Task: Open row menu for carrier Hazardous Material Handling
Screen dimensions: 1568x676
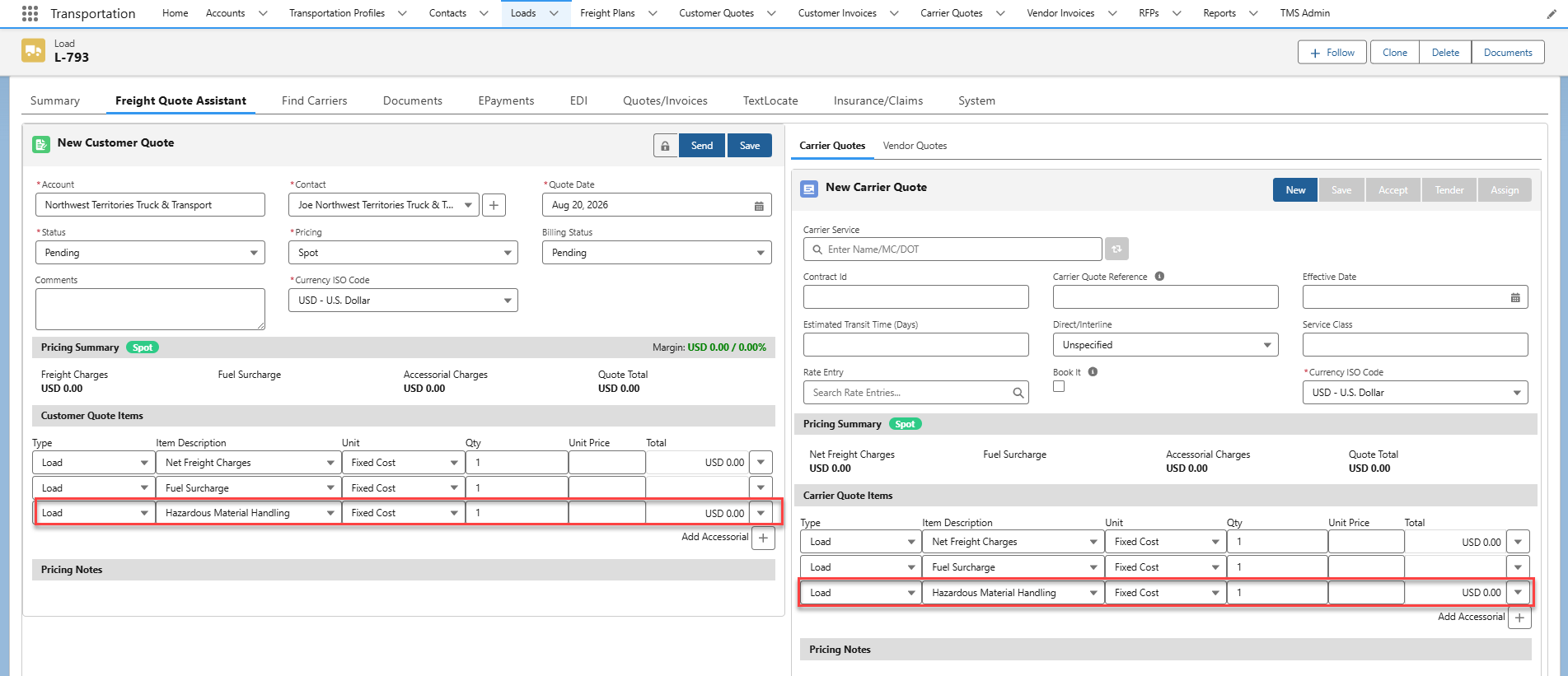Action: pyautogui.click(x=1518, y=593)
